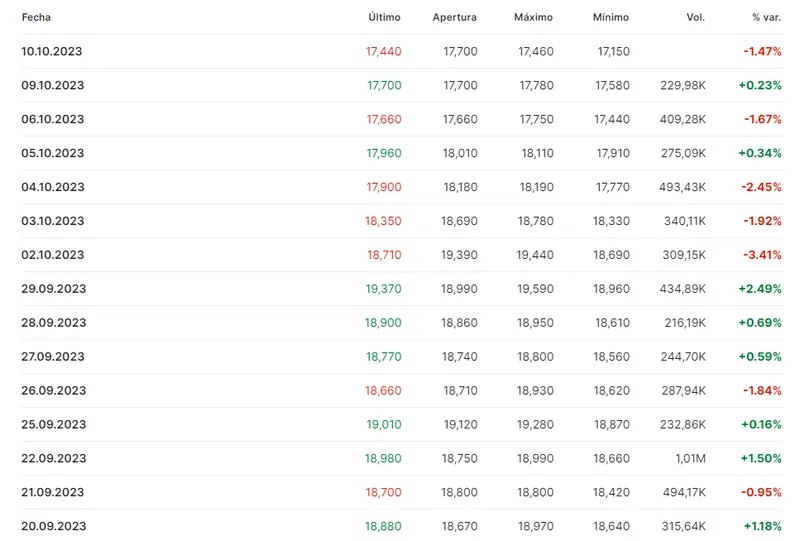
Task: Click the -2.45% variation value
Action: [761, 187]
